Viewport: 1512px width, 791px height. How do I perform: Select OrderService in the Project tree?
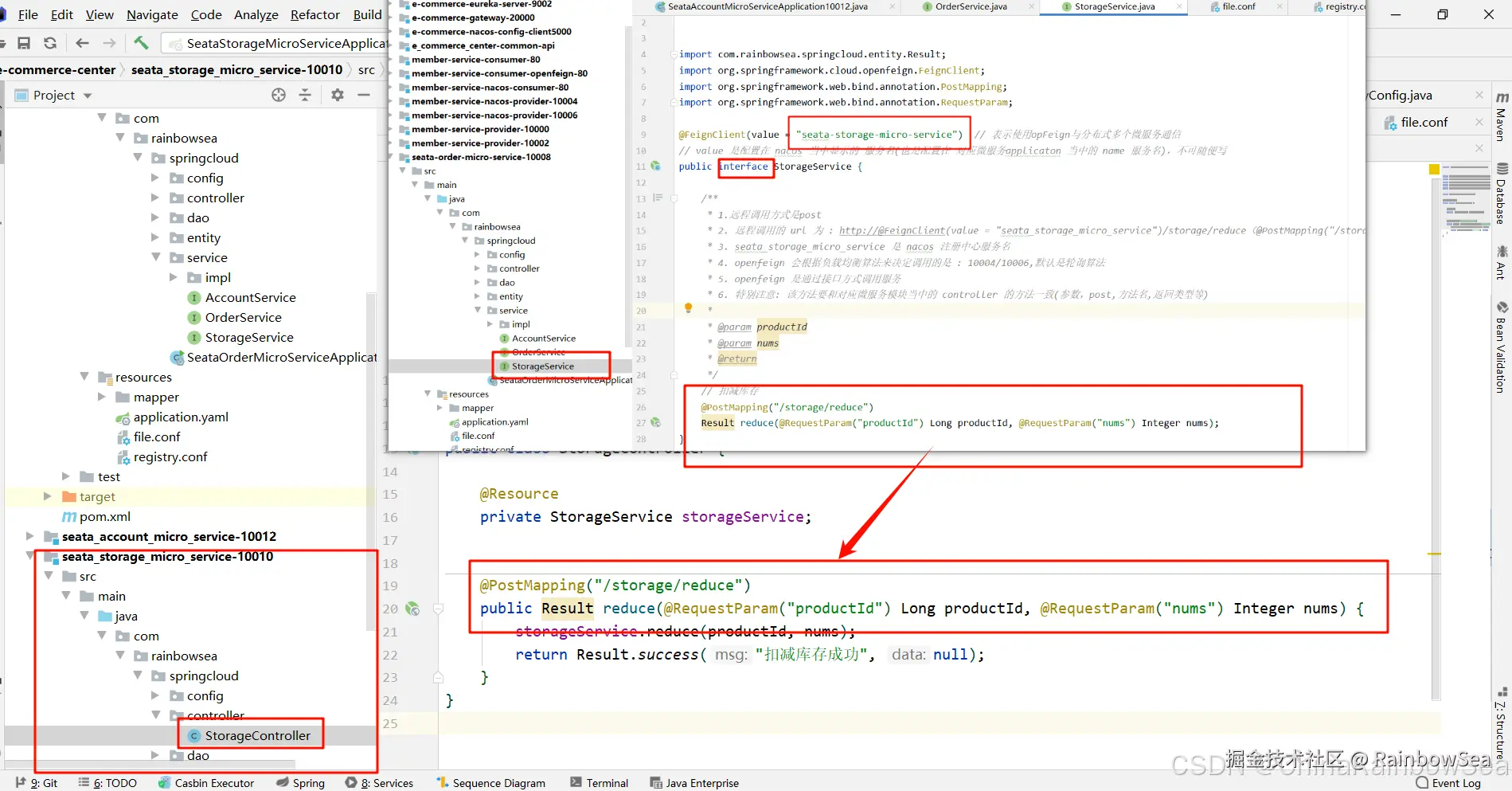[243, 317]
